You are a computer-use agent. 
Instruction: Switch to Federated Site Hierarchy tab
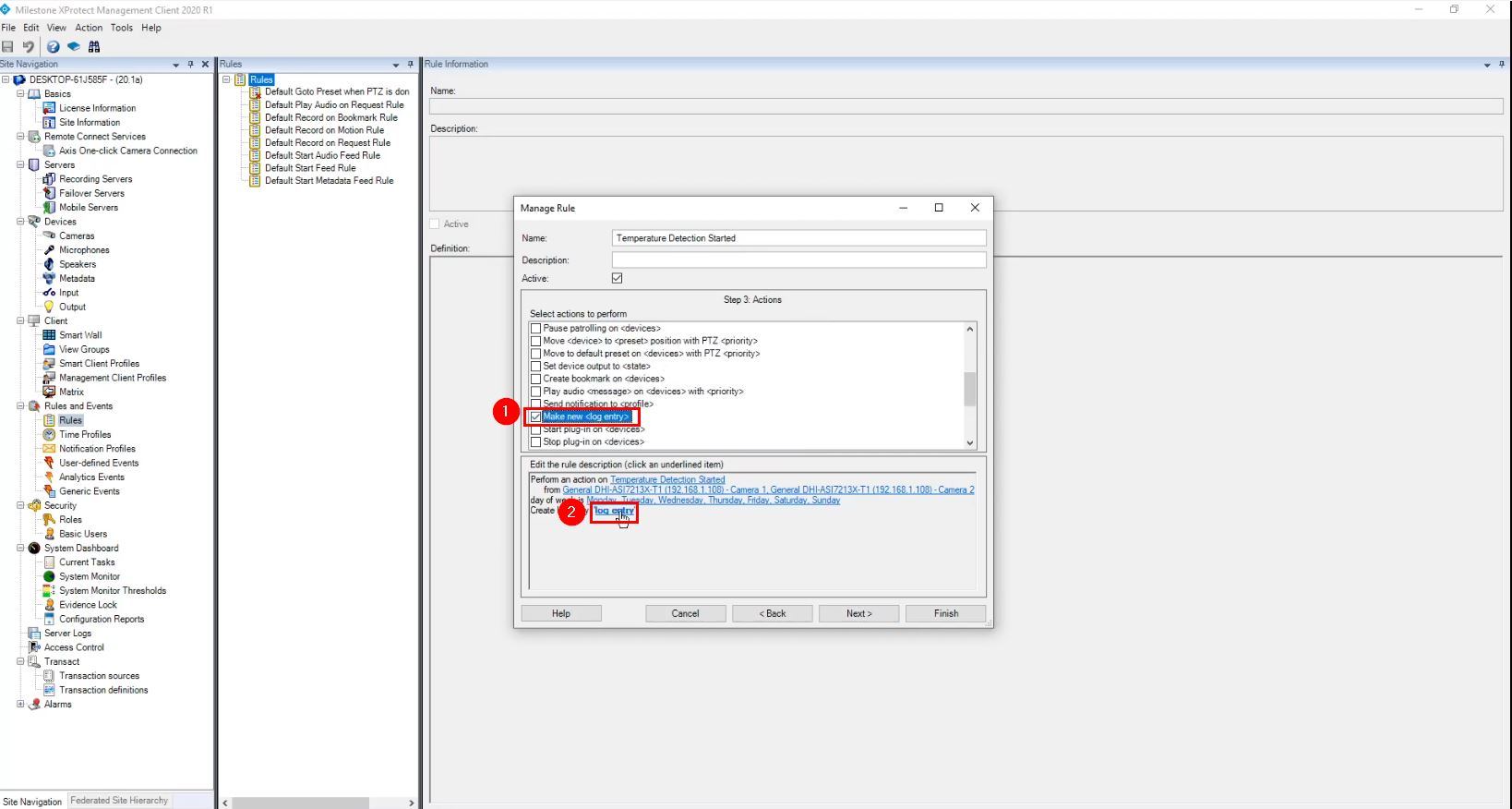click(x=119, y=801)
